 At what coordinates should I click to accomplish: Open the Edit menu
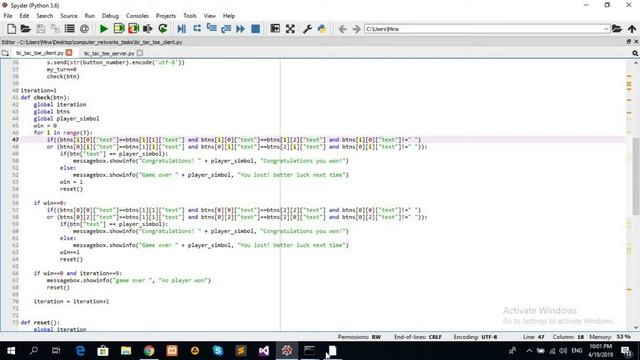(x=24, y=16)
